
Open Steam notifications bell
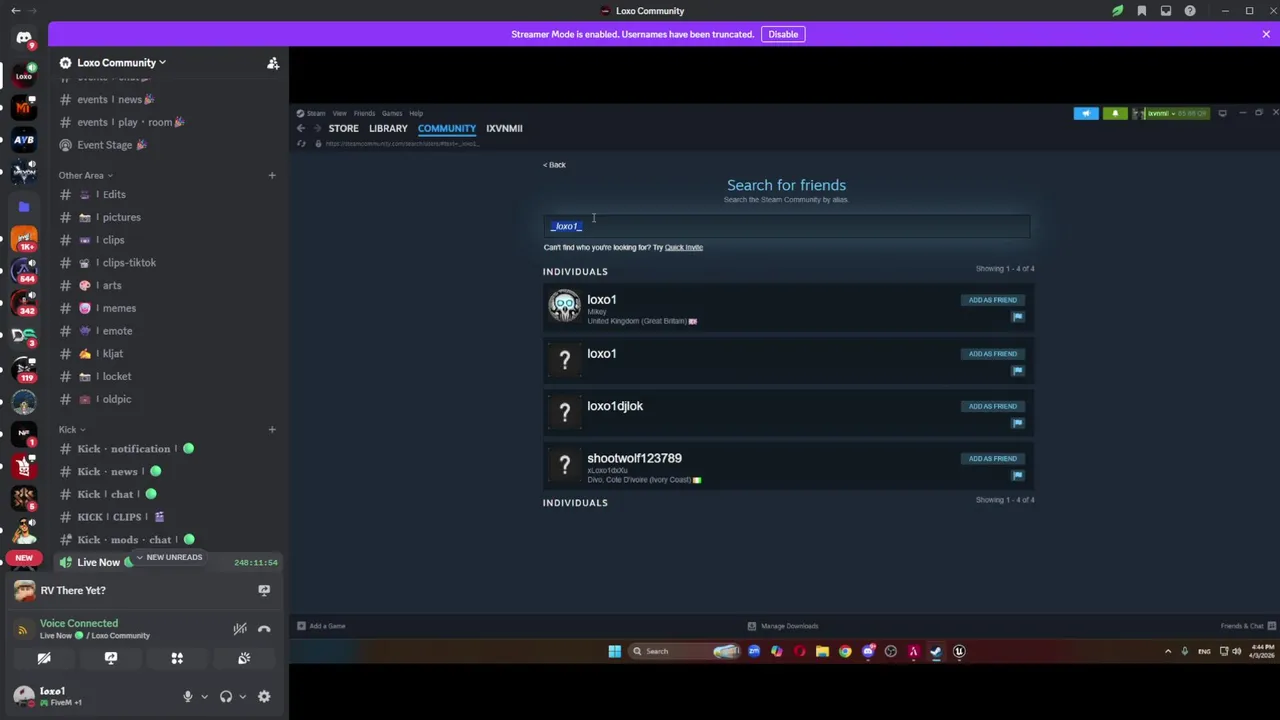click(x=1115, y=113)
